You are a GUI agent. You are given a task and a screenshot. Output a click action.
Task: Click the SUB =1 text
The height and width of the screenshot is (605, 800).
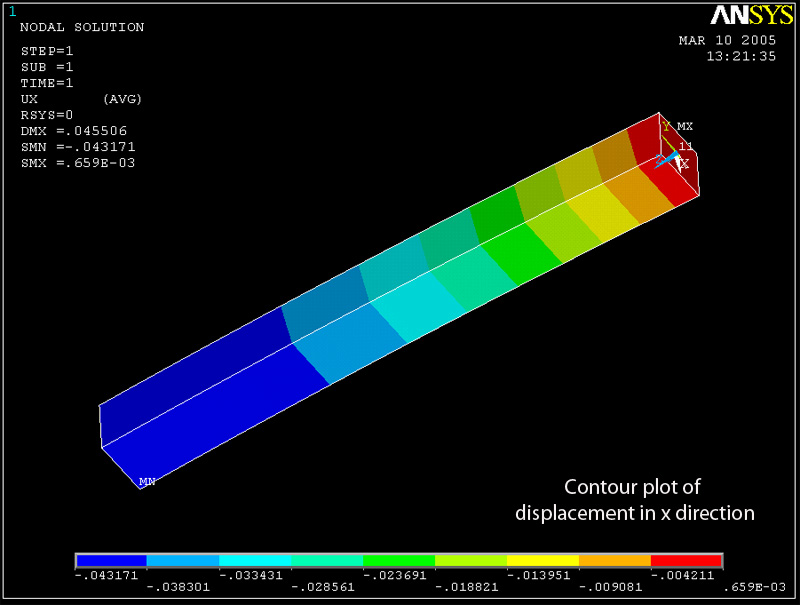[x=47, y=67]
